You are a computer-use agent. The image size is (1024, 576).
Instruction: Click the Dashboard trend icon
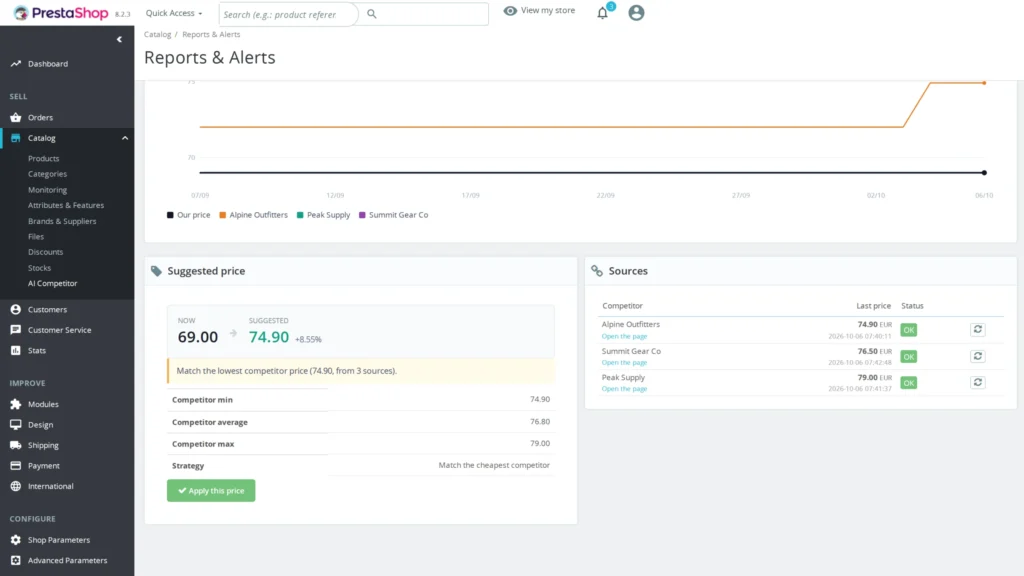16,63
